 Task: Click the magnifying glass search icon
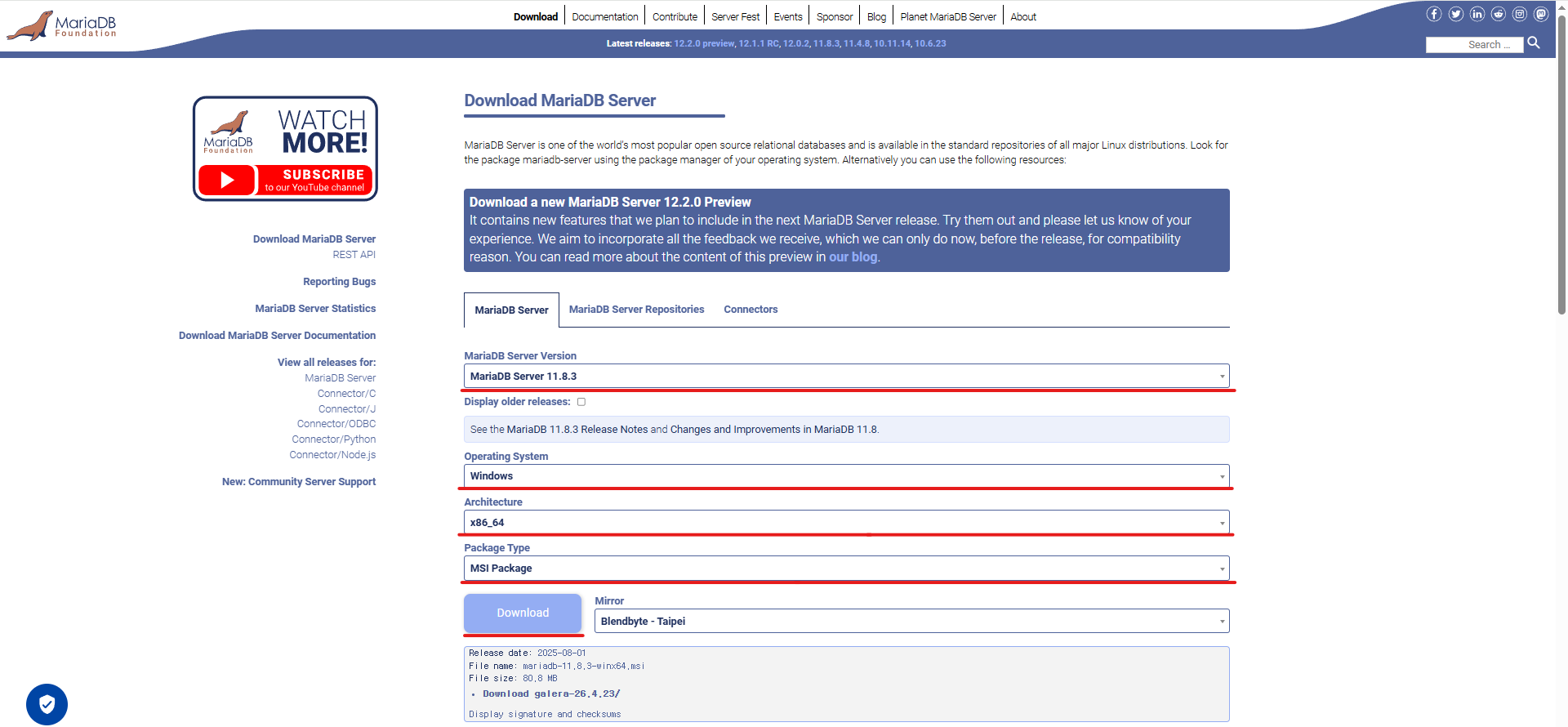[1534, 42]
